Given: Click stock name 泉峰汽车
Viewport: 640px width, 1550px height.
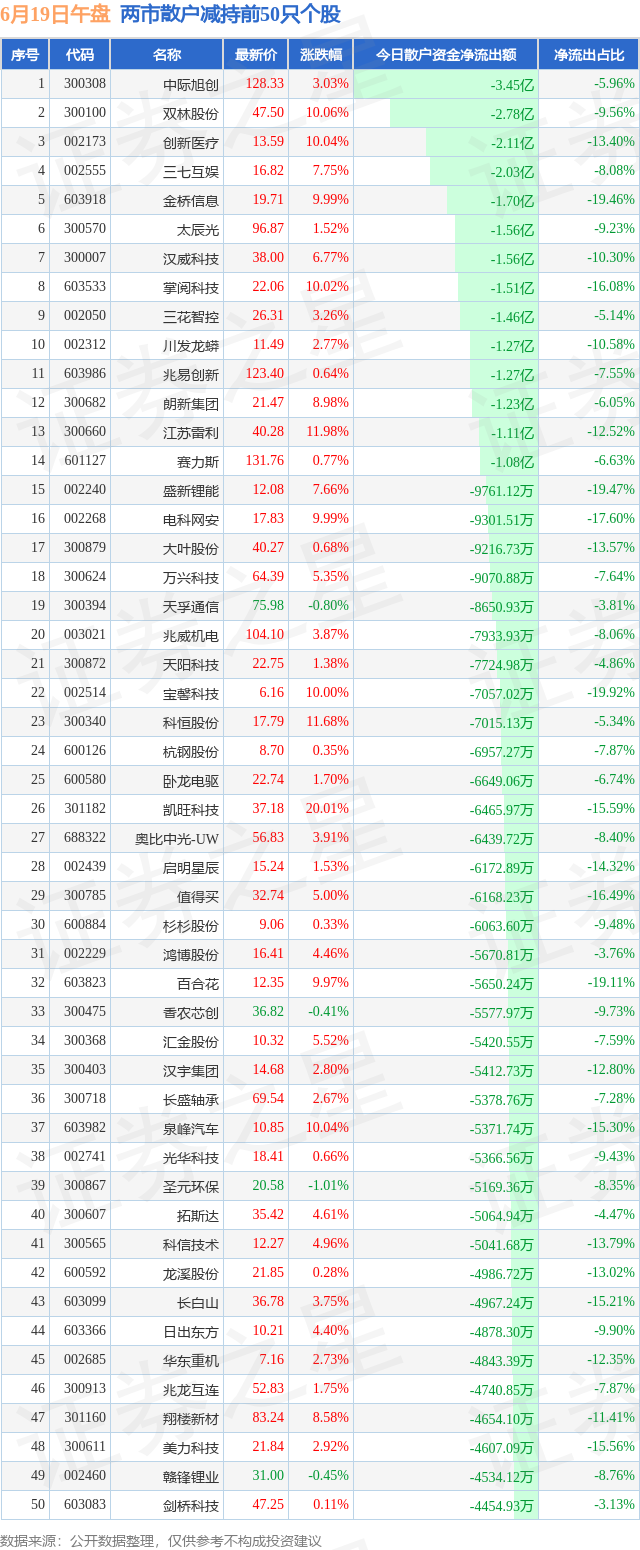Looking at the screenshot, I should (191, 1128).
